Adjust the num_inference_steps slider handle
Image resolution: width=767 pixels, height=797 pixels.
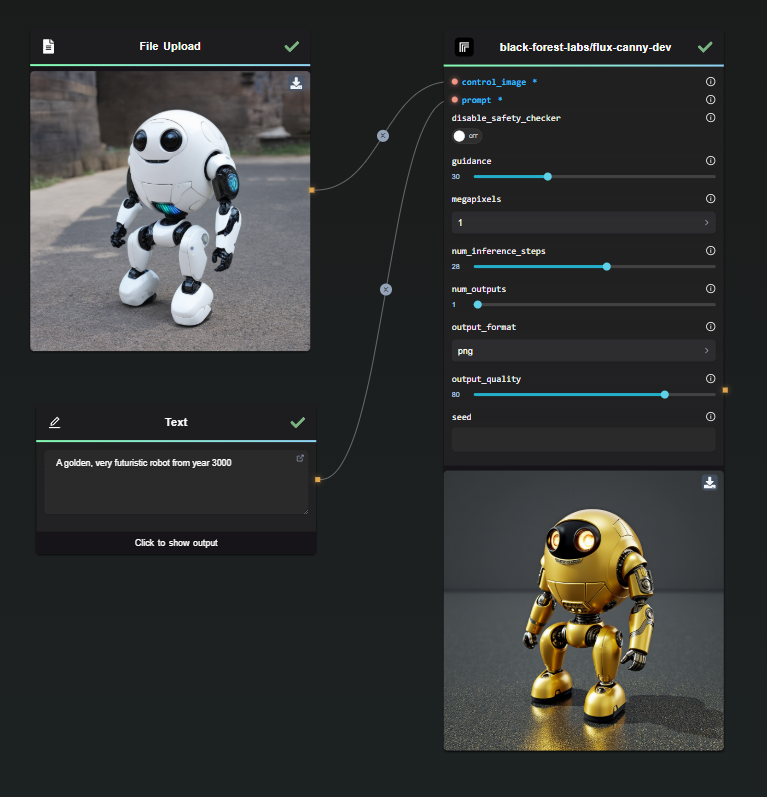pos(606,267)
